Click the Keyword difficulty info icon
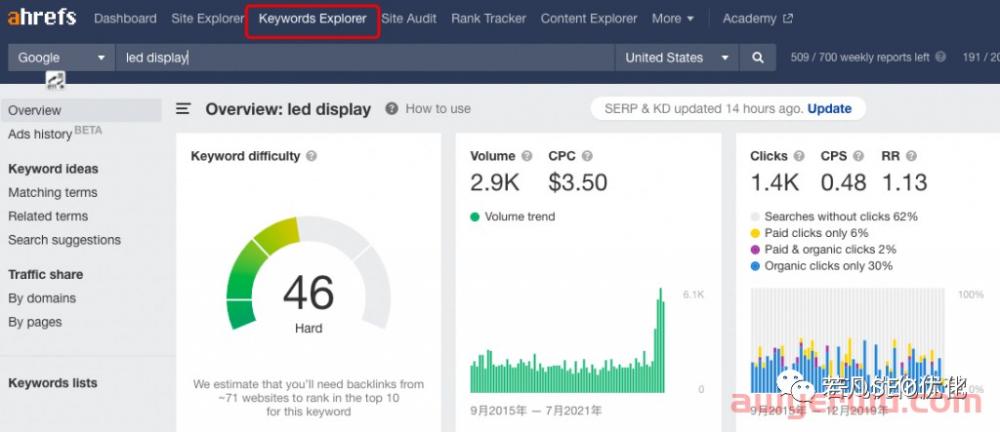Screen dimensions: 1000x432 [311, 156]
